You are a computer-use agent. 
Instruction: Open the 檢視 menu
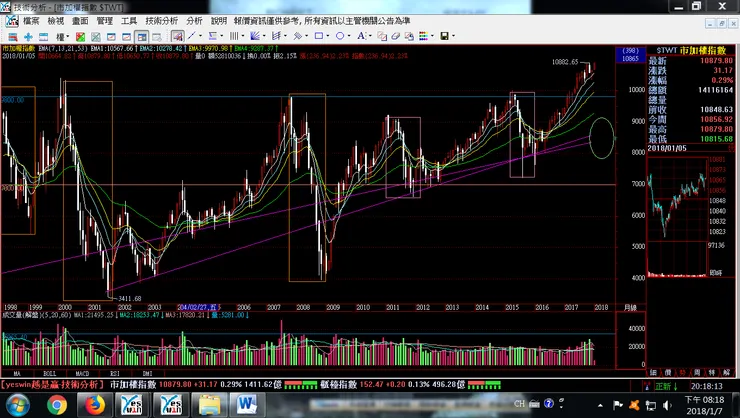pos(56,21)
